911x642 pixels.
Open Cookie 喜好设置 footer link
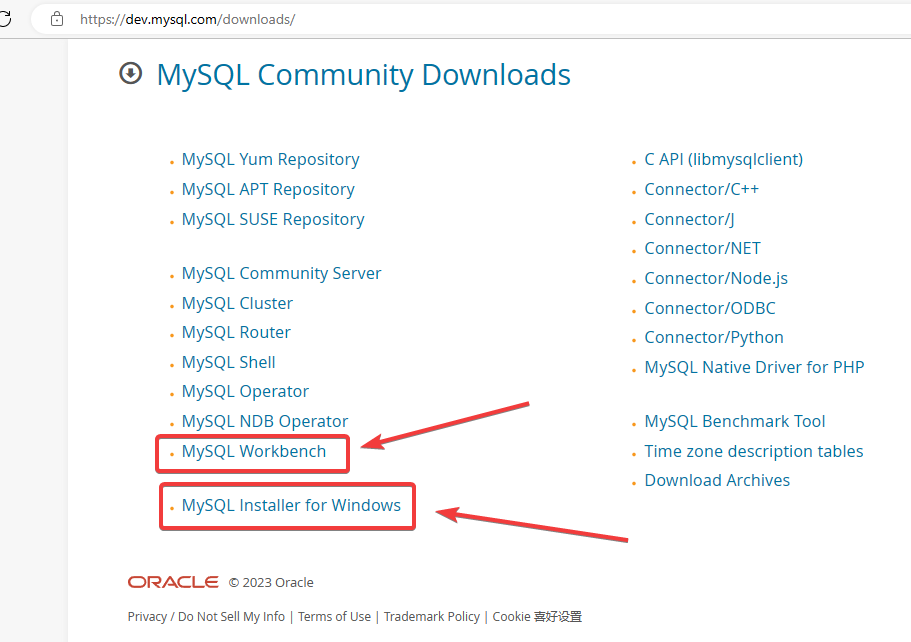[x=537, y=616]
